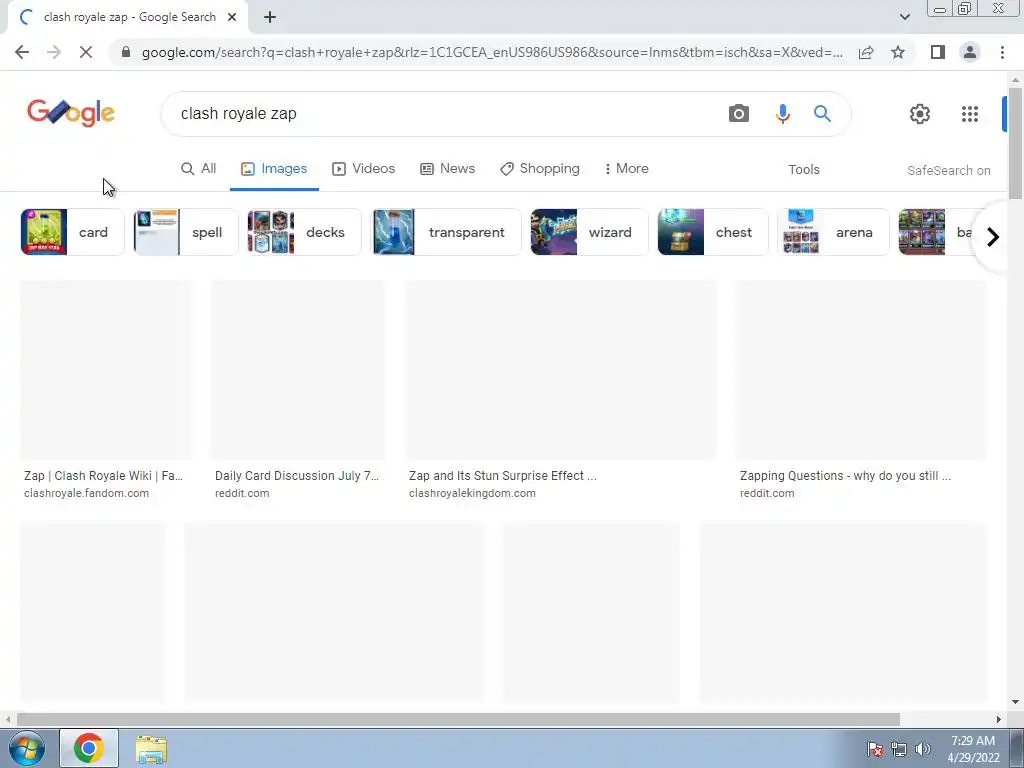Image resolution: width=1024 pixels, height=768 pixels.
Task: Open File Explorer from the taskbar
Action: 151,748
